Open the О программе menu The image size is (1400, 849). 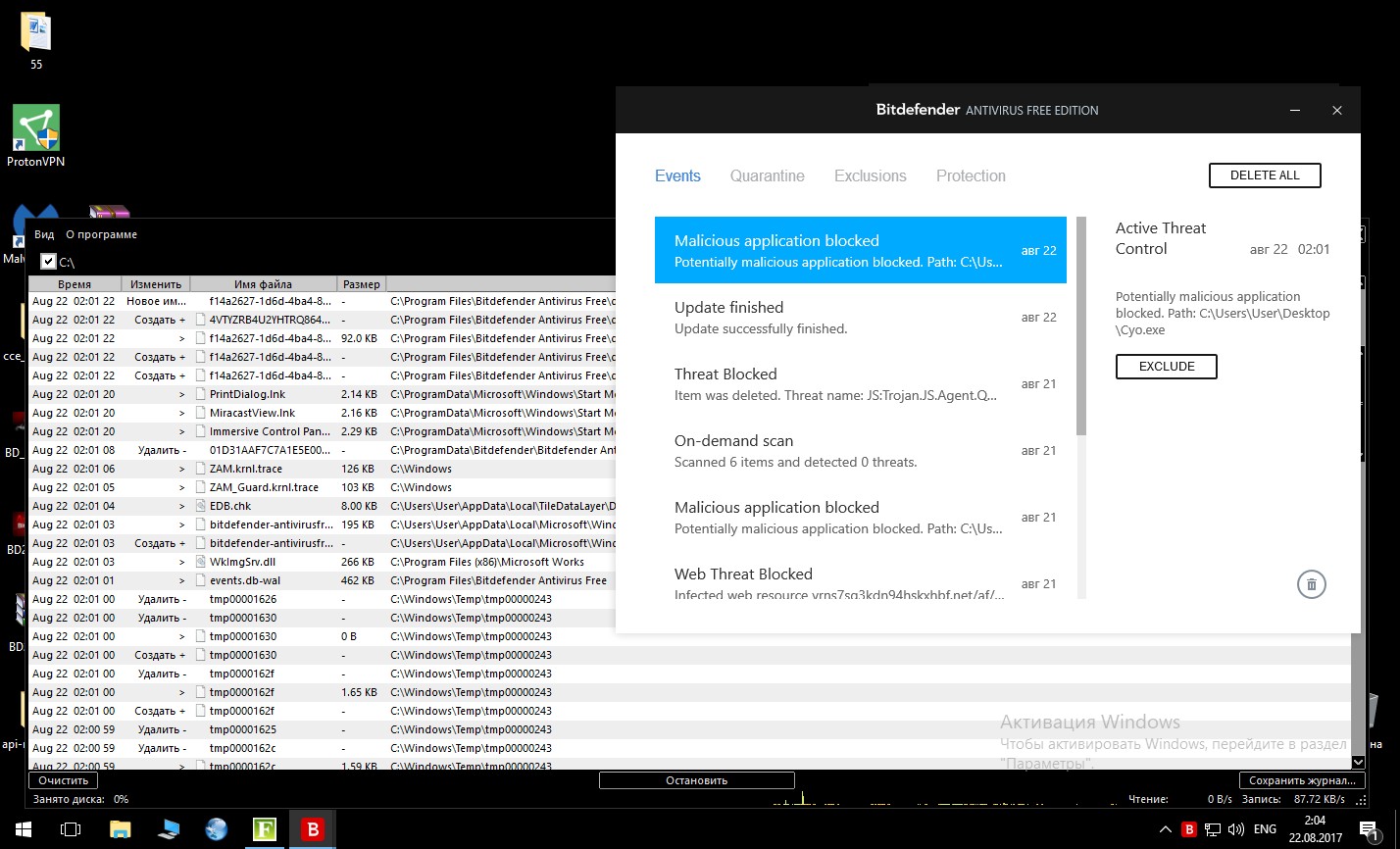101,235
